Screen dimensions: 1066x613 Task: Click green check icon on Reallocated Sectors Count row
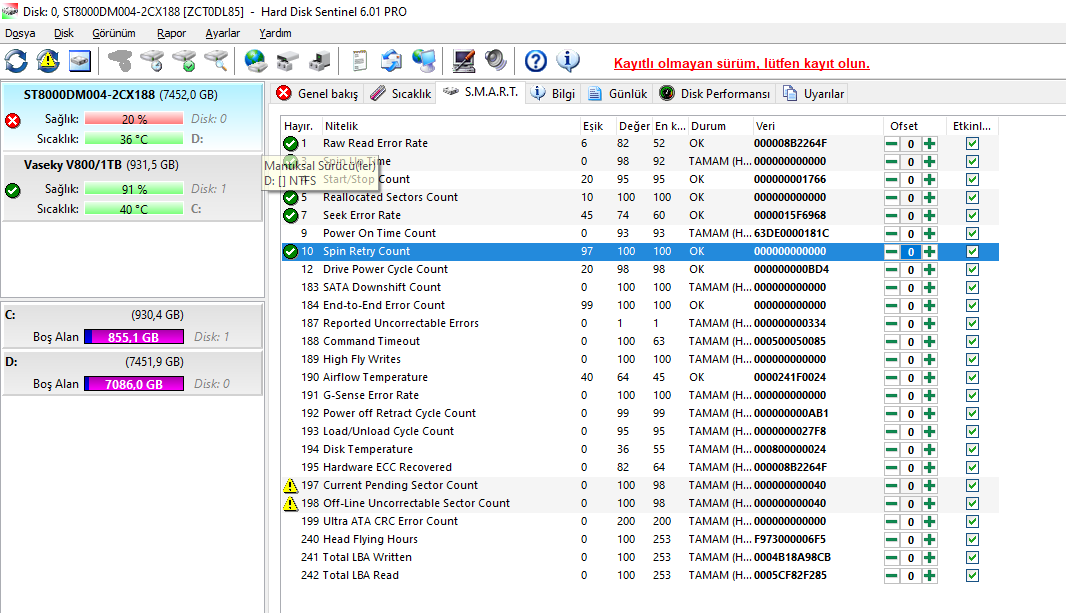pyautogui.click(x=290, y=198)
